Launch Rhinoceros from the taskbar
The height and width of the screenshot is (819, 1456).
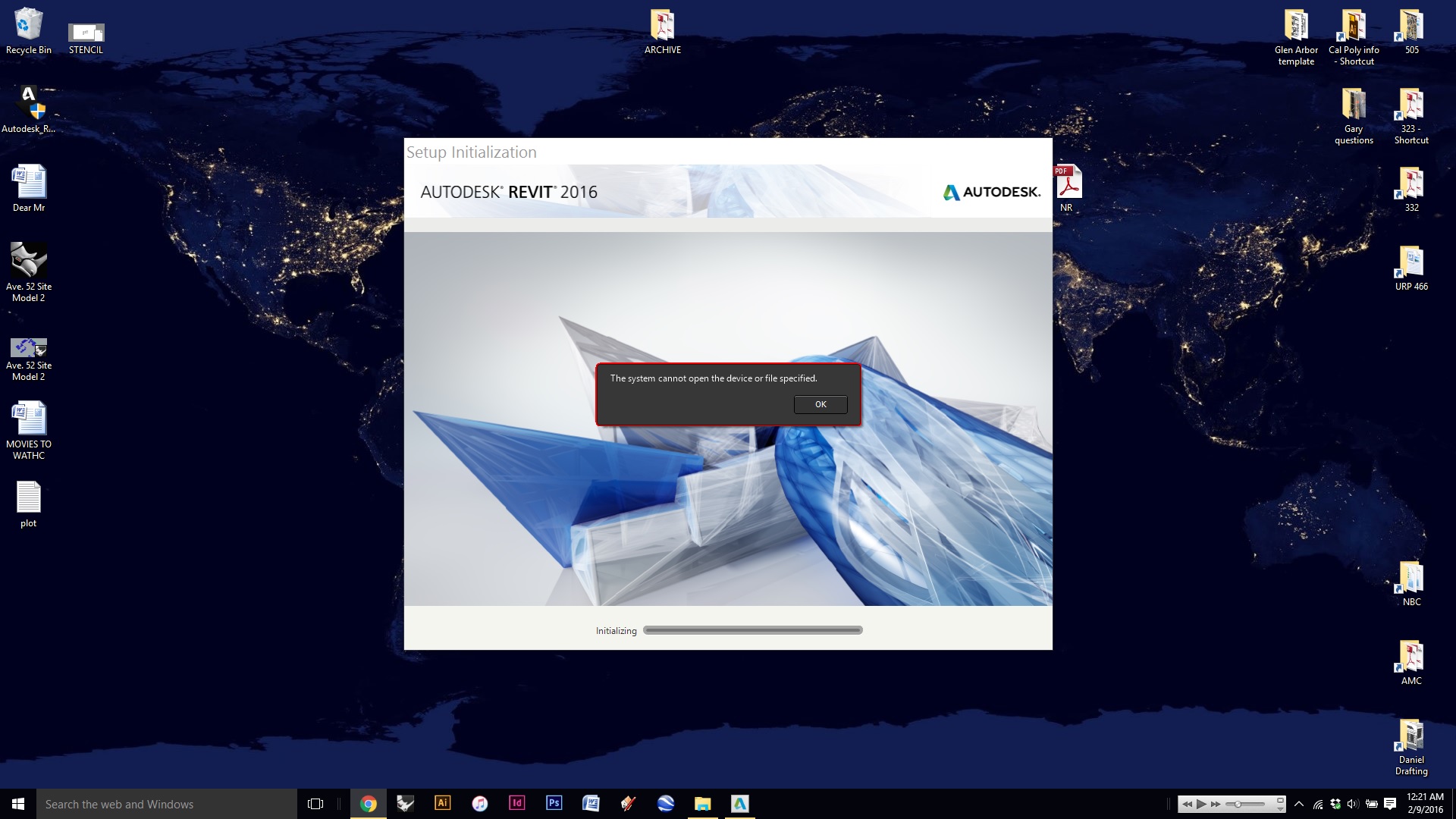coord(406,804)
